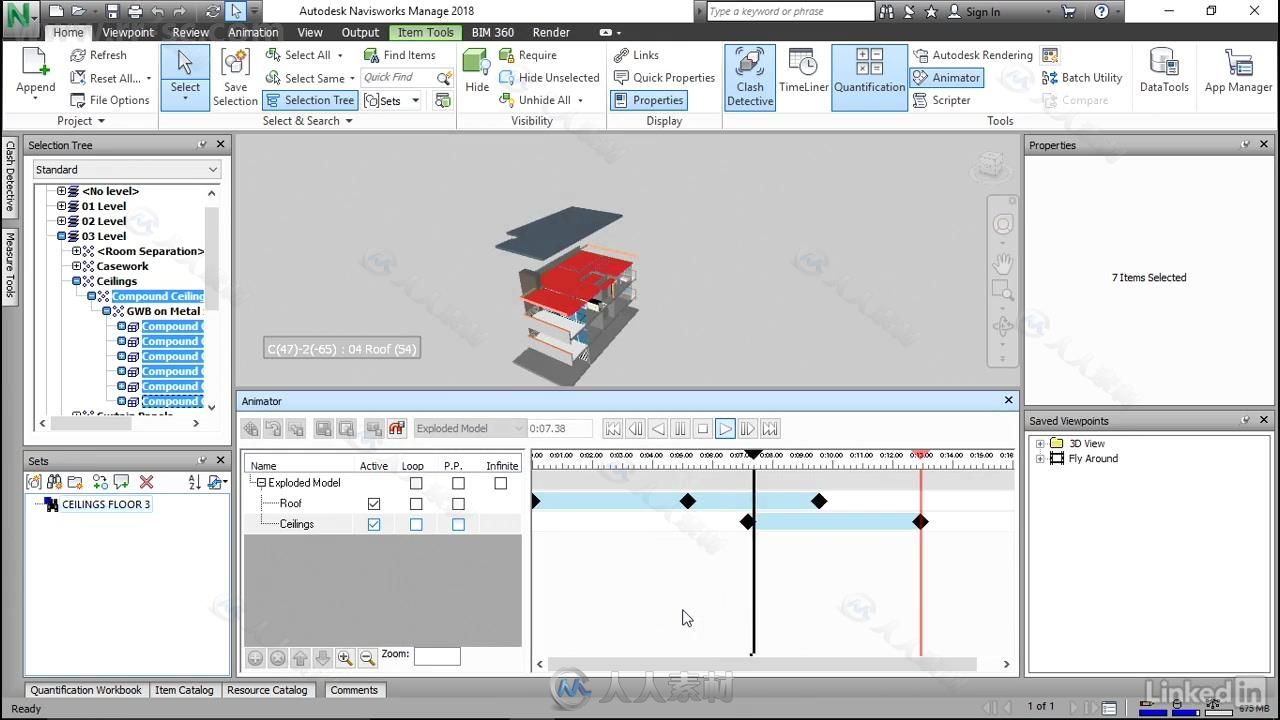Collapse the 03 Level tree node

[61, 236]
